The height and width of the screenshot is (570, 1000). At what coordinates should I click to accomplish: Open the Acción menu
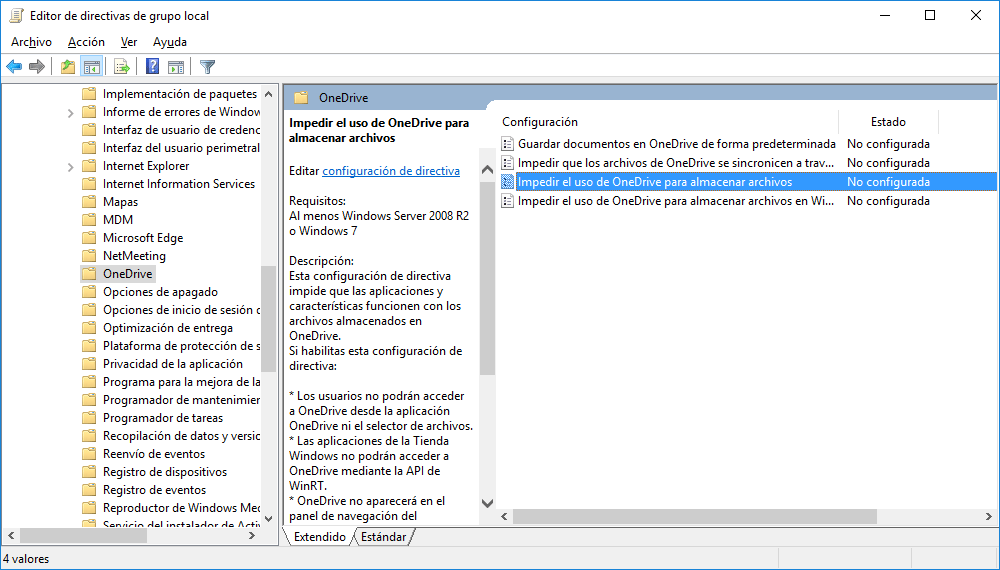click(x=86, y=42)
